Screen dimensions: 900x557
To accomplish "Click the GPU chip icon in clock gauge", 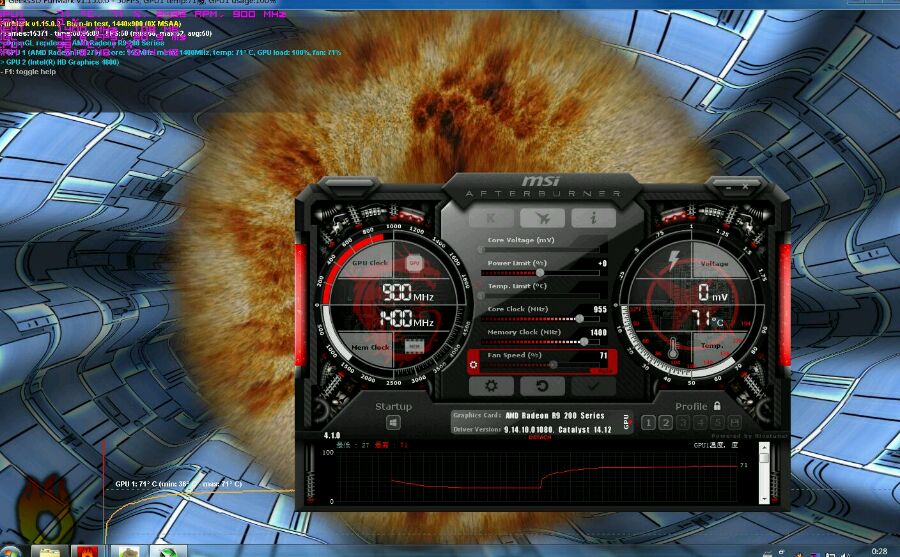I will coord(414,263).
